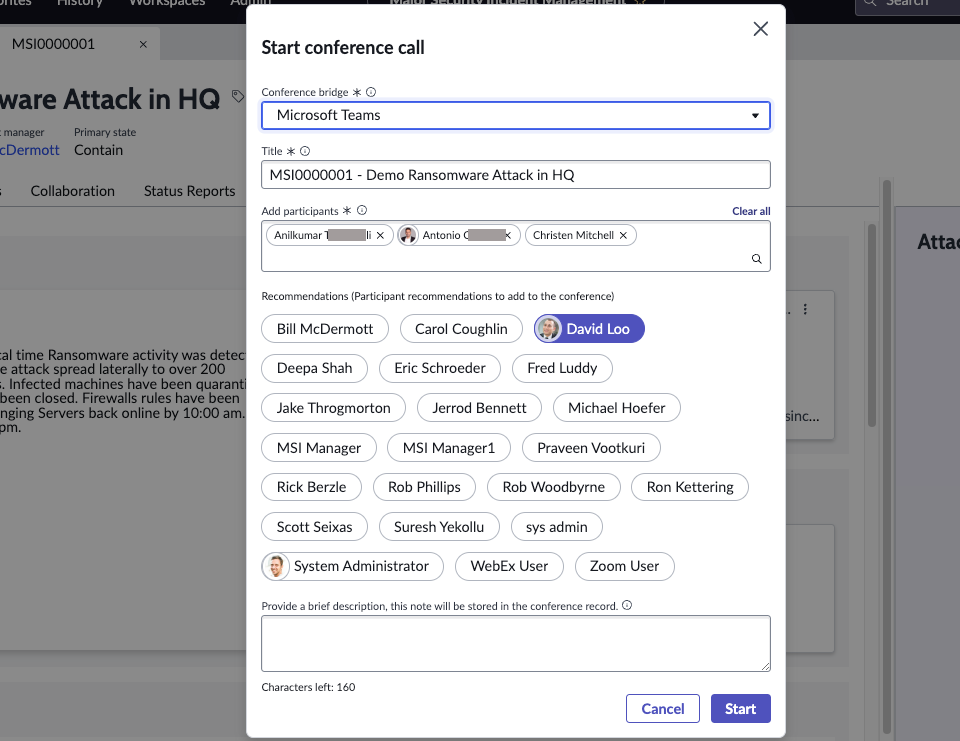Switch to the MSI0000001 record tab
Image resolution: width=960 pixels, height=741 pixels.
[x=53, y=44]
